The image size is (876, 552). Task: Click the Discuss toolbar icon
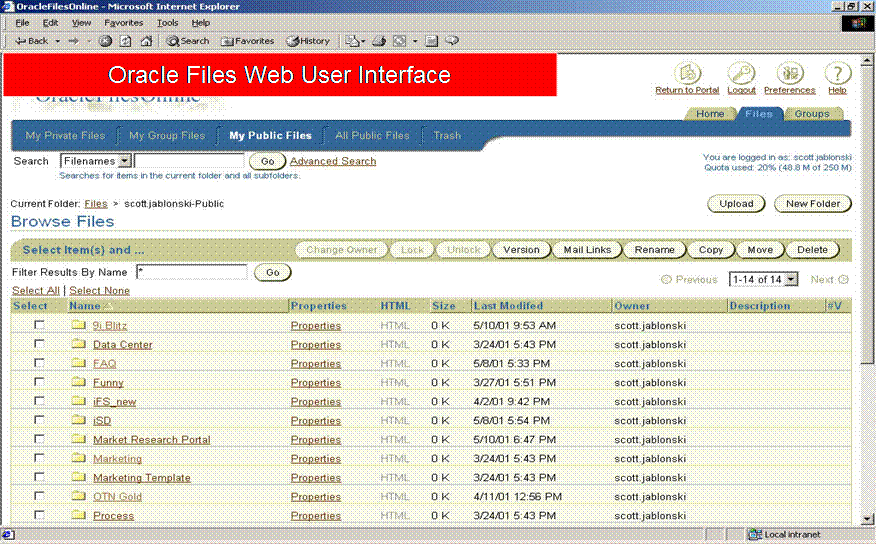click(x=452, y=41)
